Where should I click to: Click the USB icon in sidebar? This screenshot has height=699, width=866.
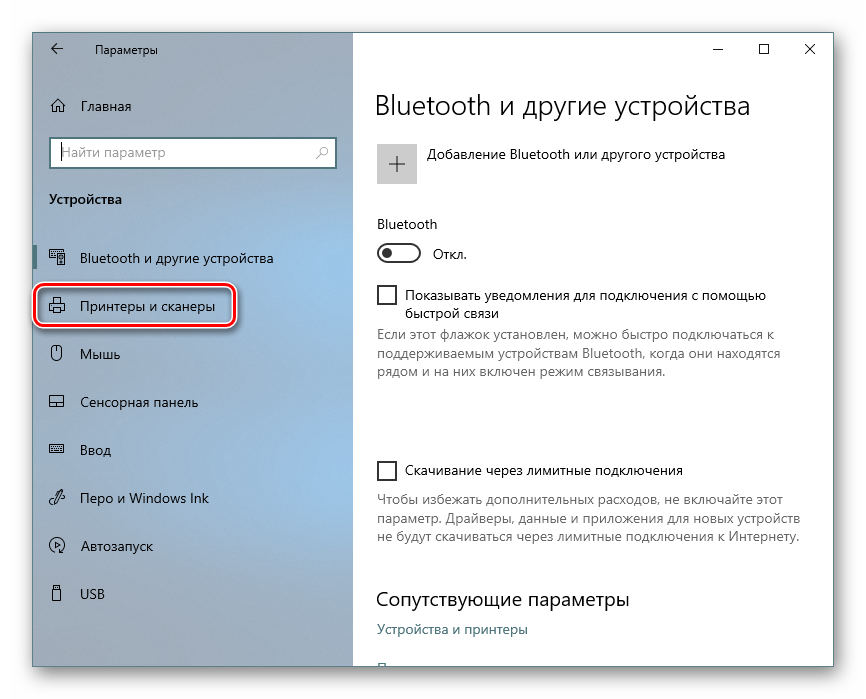pos(57,594)
